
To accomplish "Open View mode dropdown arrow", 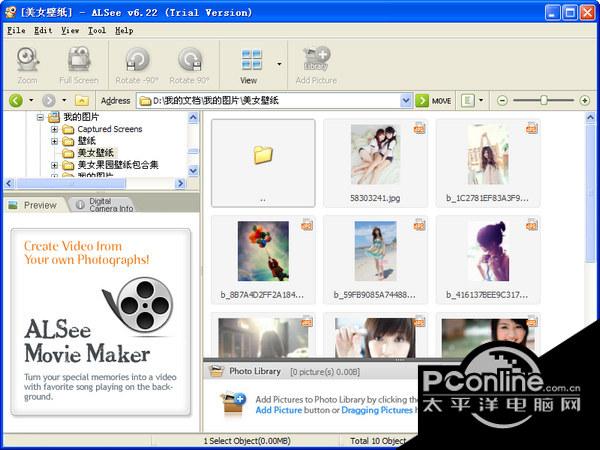I will pyautogui.click(x=279, y=64).
